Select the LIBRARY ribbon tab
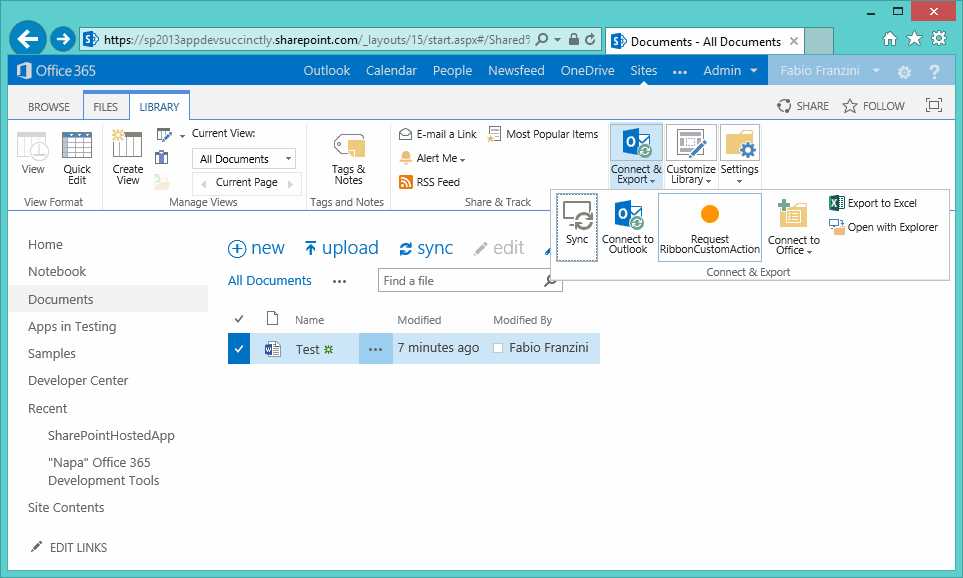 pyautogui.click(x=159, y=106)
